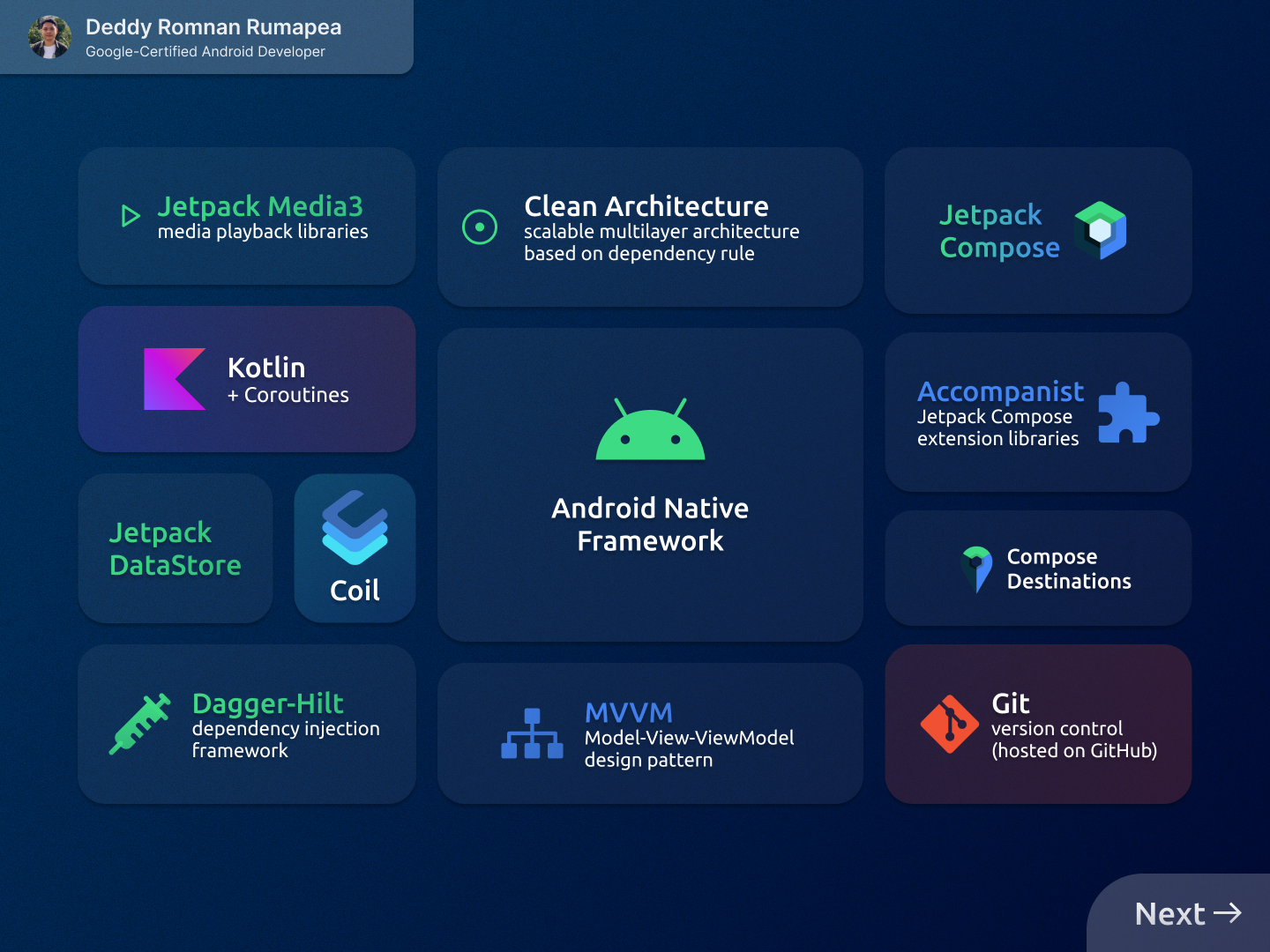Click the green Android robot head icon
The height and width of the screenshot is (952, 1270).
(x=650, y=429)
